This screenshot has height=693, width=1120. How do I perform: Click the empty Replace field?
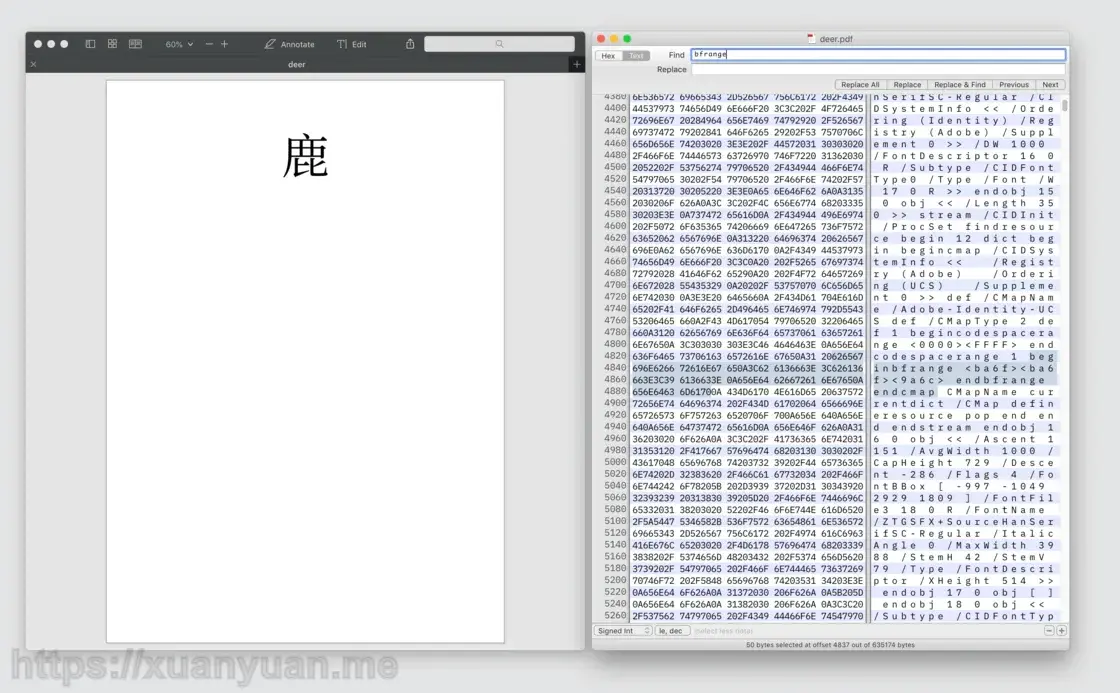pos(878,69)
